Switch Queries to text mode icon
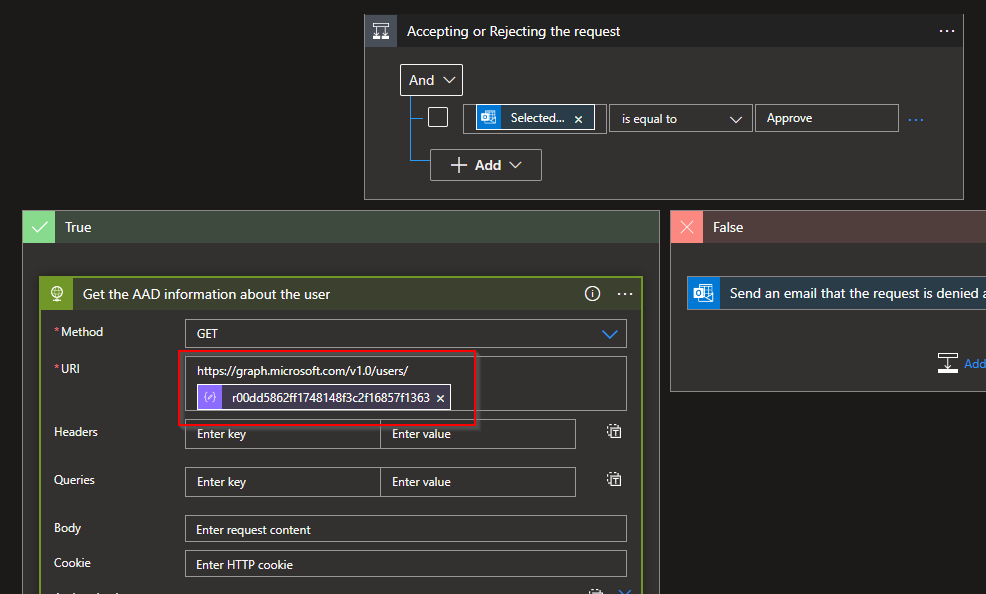 pyautogui.click(x=614, y=479)
